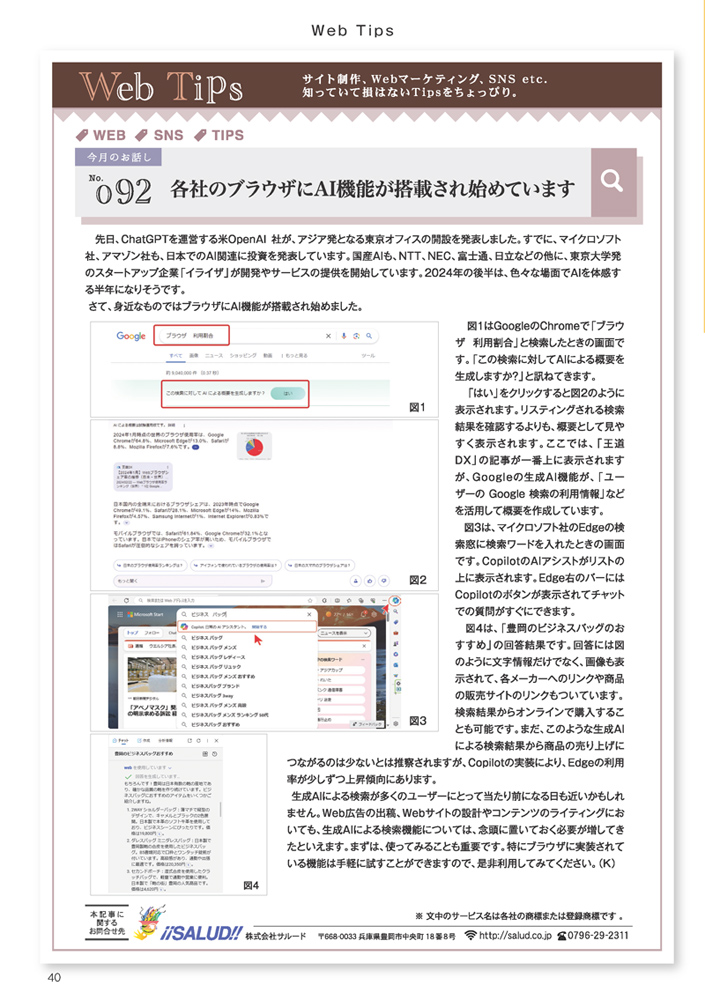Click the もっと聞く follow-up input in figure 2
This screenshot has height=1000, width=705.
click(x=192, y=581)
